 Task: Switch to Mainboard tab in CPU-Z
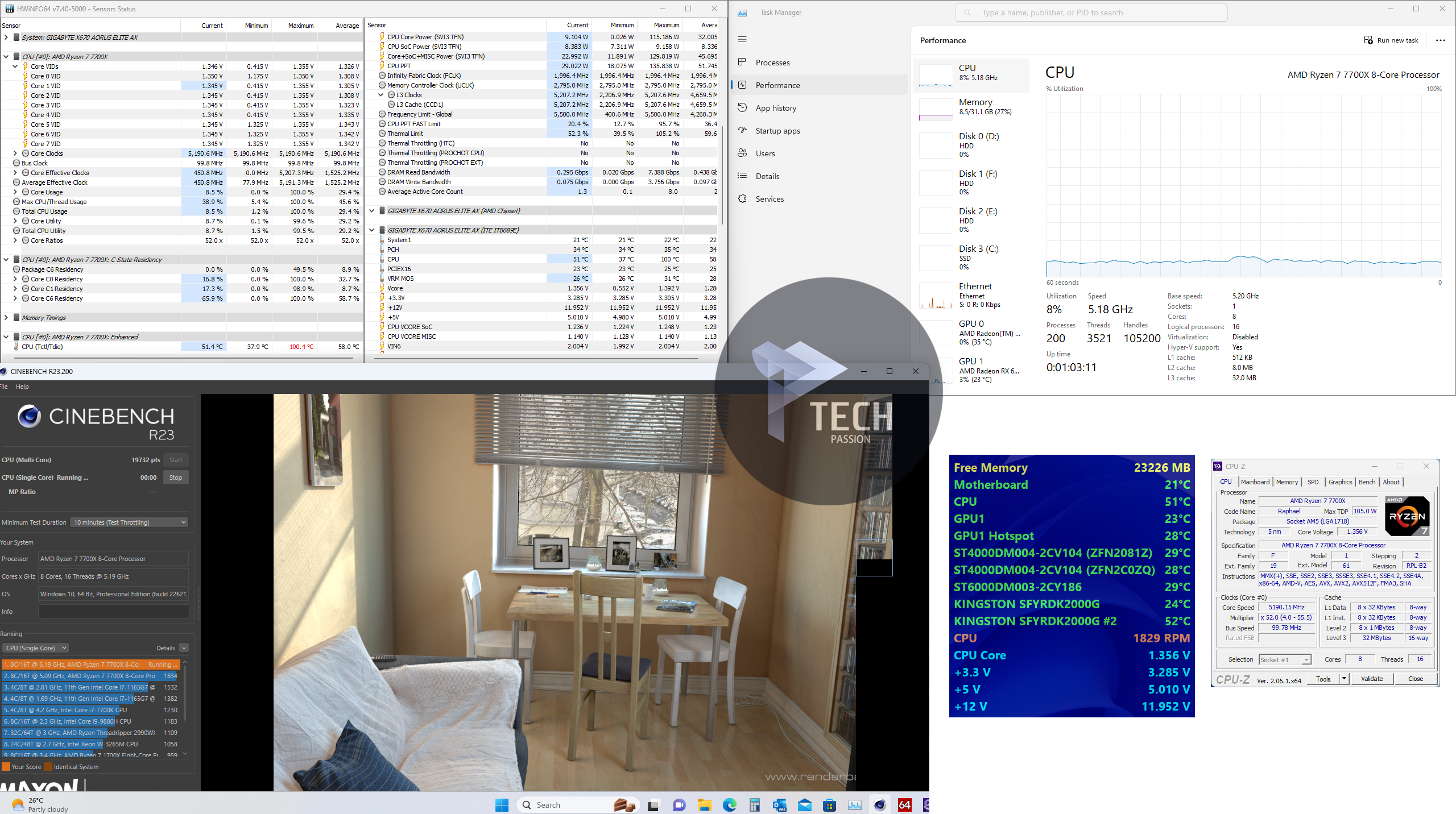pos(1255,482)
